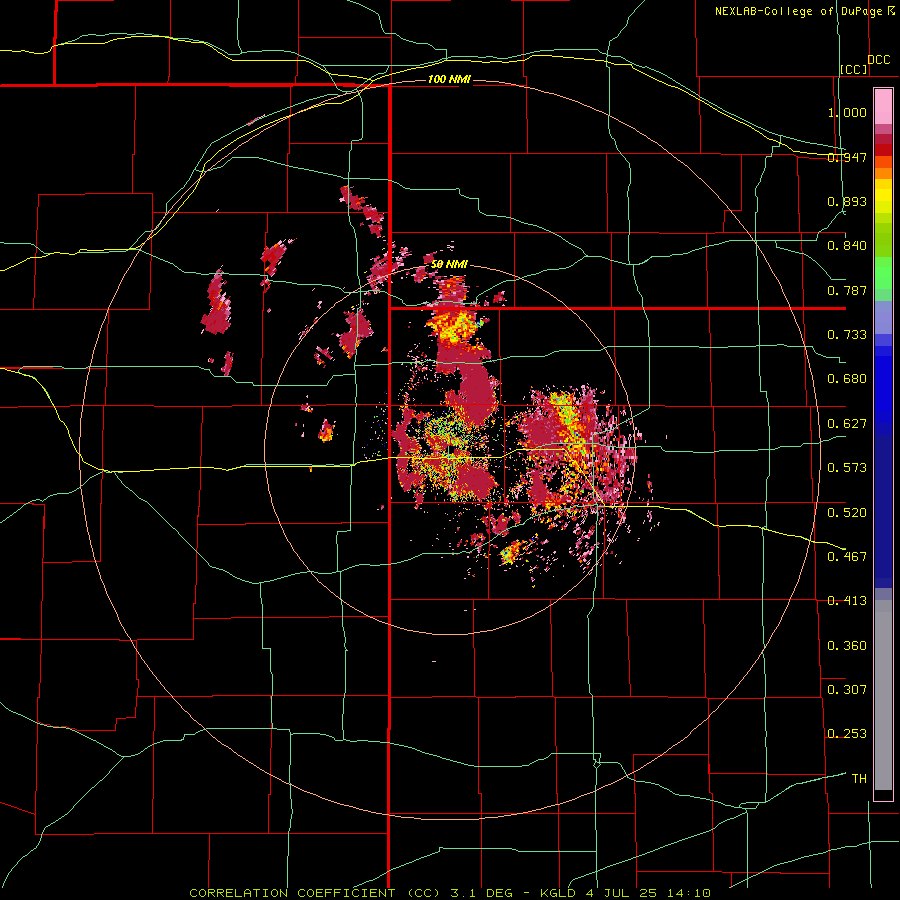This screenshot has width=900, height=900.
Task: Click the 0.627 scale value
Action: [x=847, y=424]
